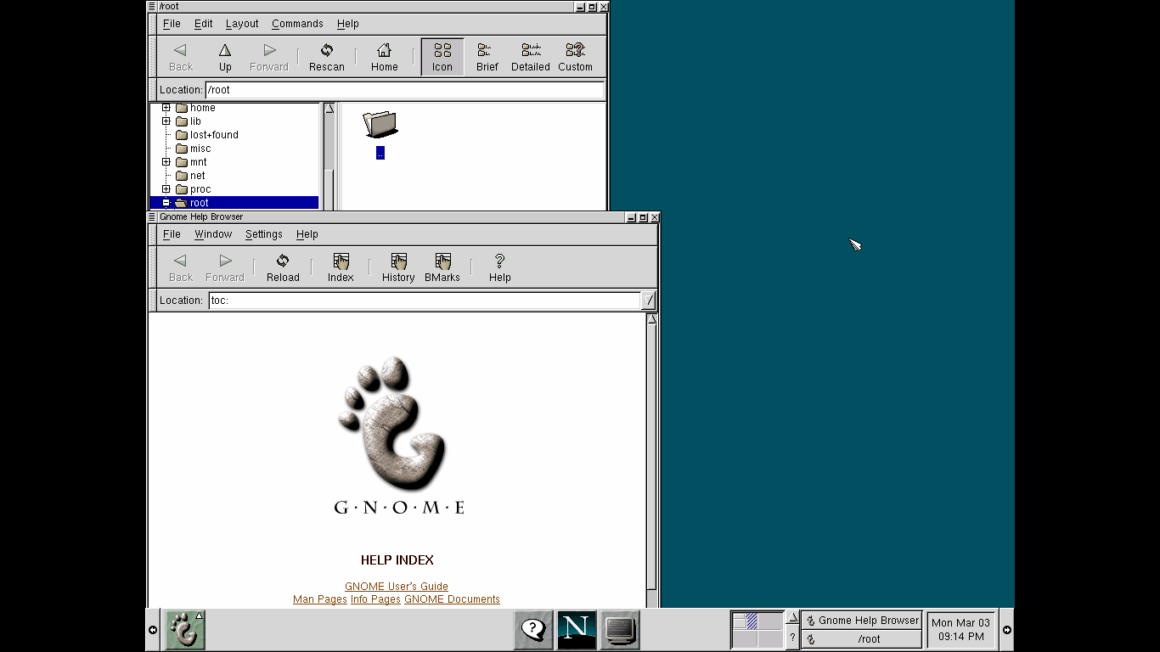Open GNOME Documents link
Viewport: 1160px width, 652px height.
pos(452,599)
